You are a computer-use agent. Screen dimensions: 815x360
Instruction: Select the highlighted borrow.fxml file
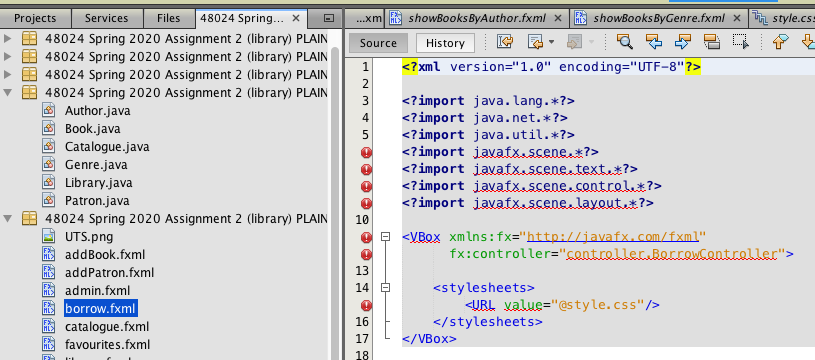(x=101, y=309)
